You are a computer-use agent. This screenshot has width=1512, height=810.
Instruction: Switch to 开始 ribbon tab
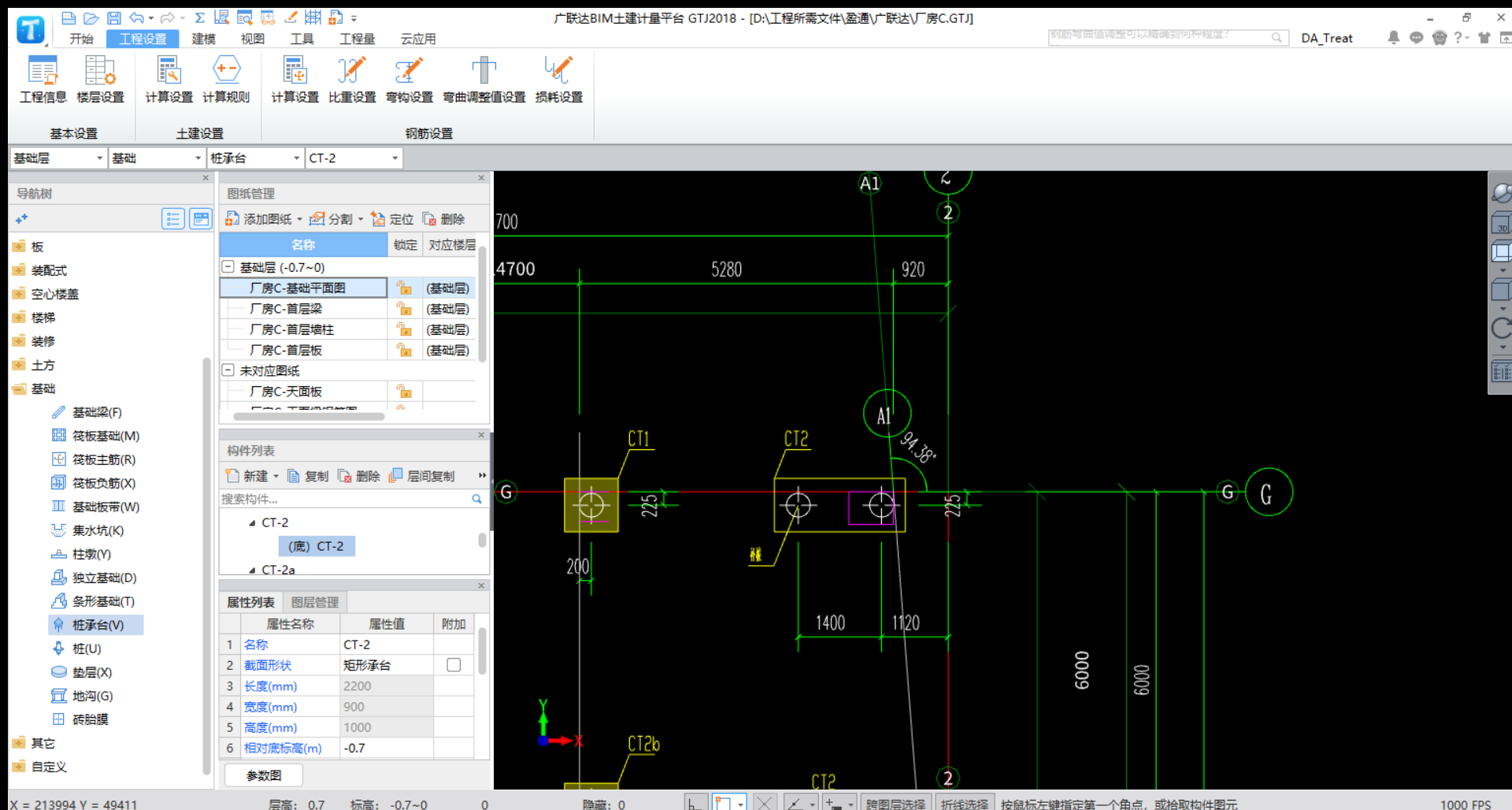(x=81, y=39)
